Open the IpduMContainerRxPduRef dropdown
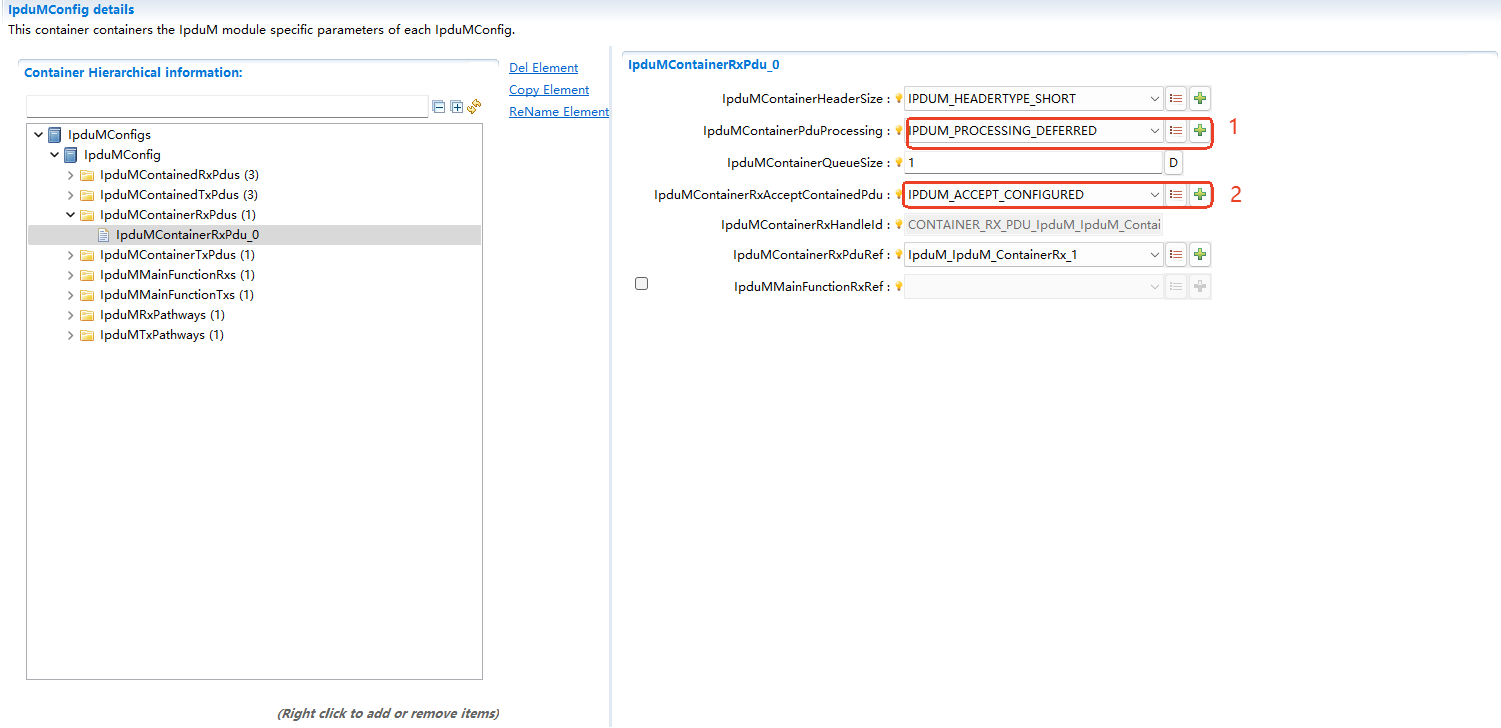Screen dimensions: 1501x728 [x=1154, y=255]
